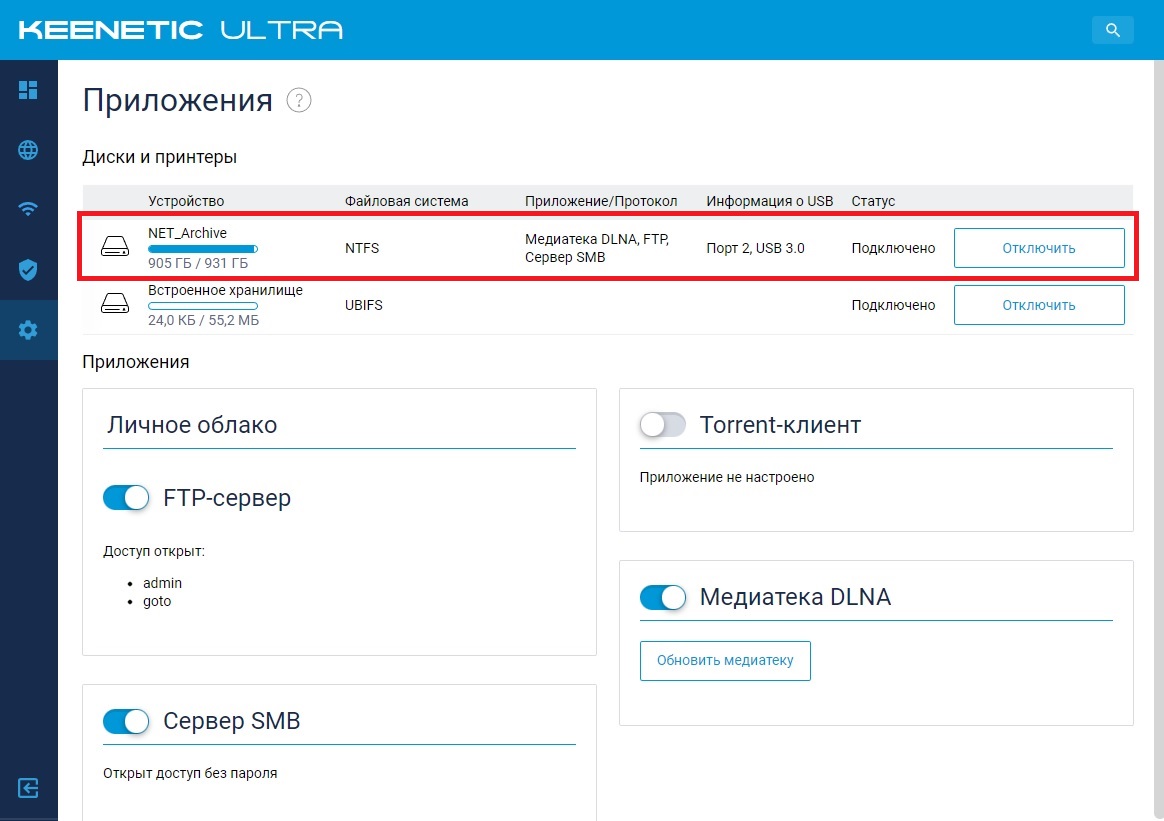This screenshot has height=821, width=1164.
Task: Click Отключить for Встроенное хранилище
Action: click(1039, 305)
